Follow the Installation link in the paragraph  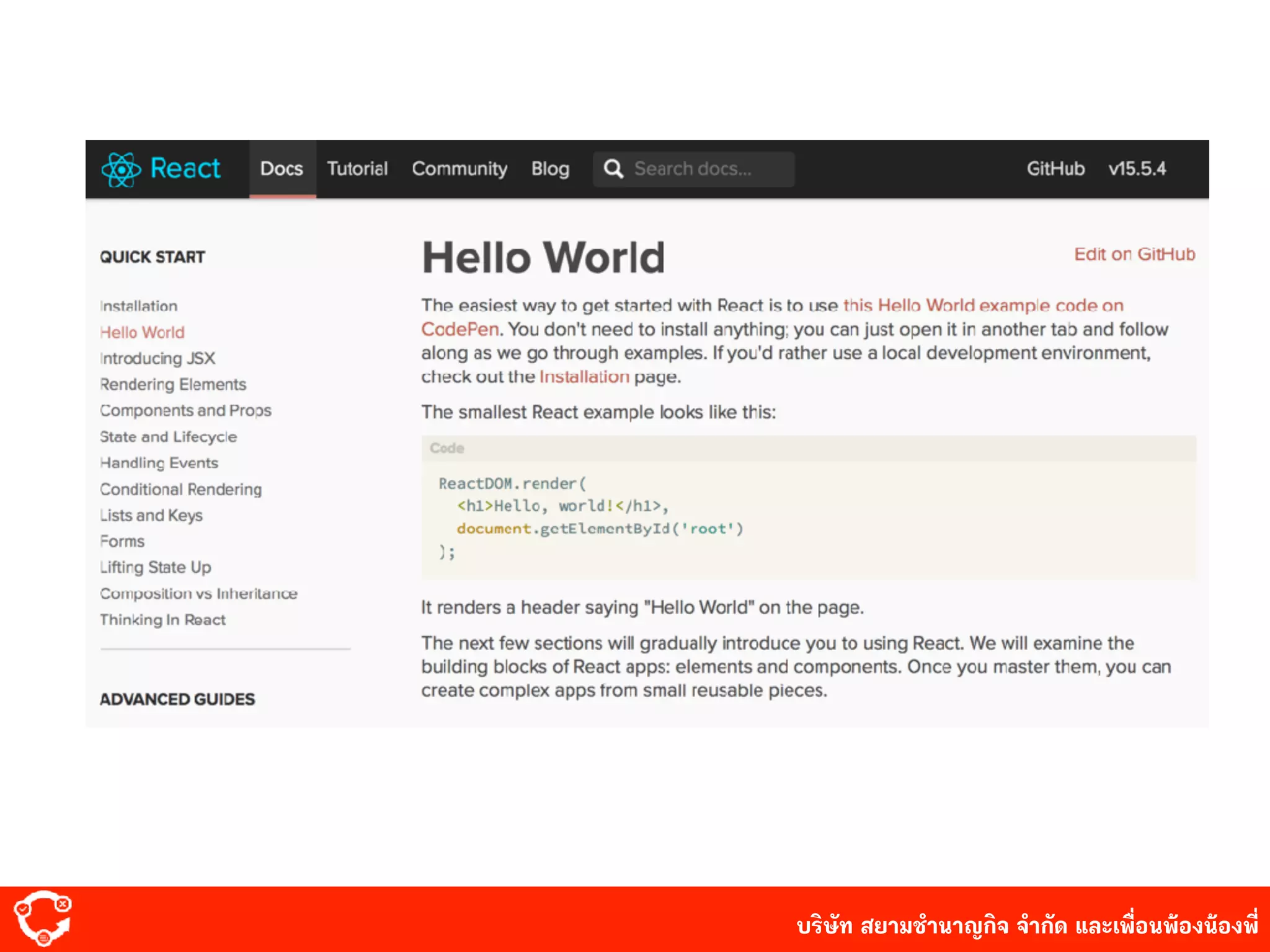pyautogui.click(x=584, y=377)
